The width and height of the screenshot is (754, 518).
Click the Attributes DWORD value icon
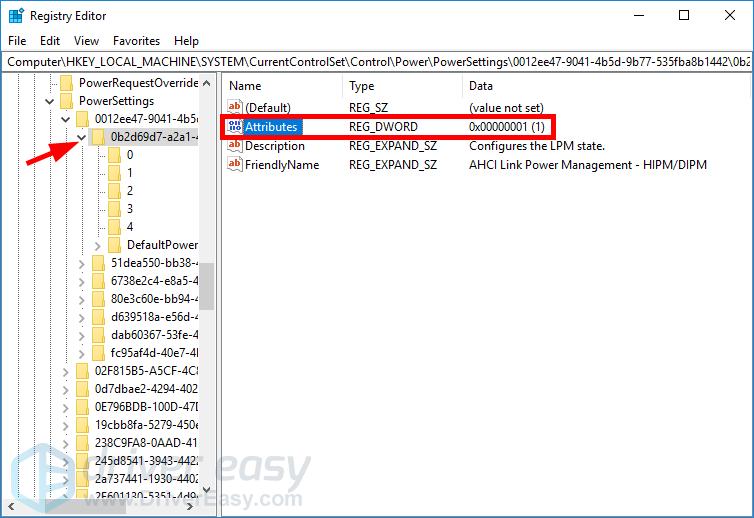tap(235, 127)
